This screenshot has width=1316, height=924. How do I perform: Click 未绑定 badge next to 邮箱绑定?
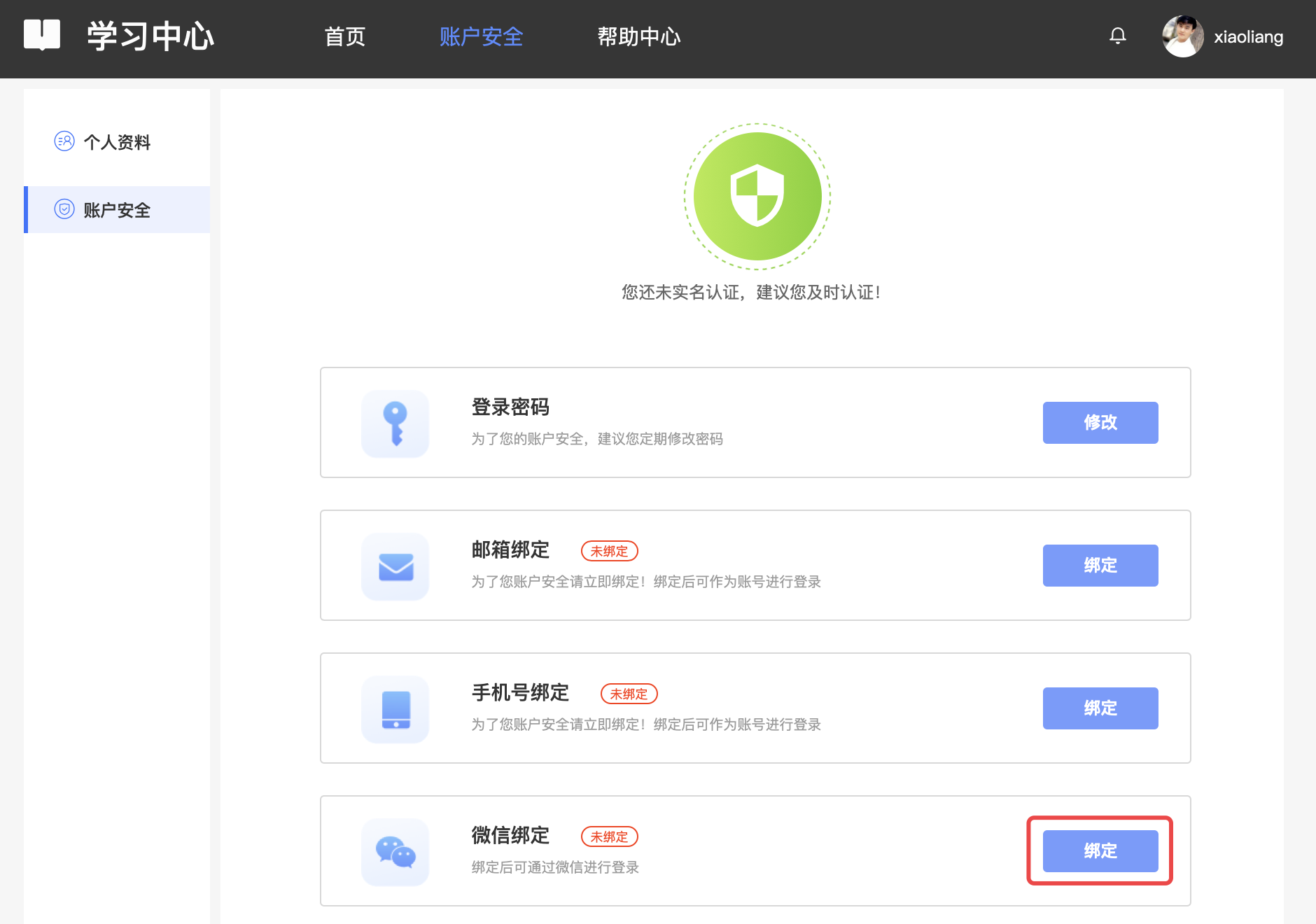pyautogui.click(x=609, y=551)
